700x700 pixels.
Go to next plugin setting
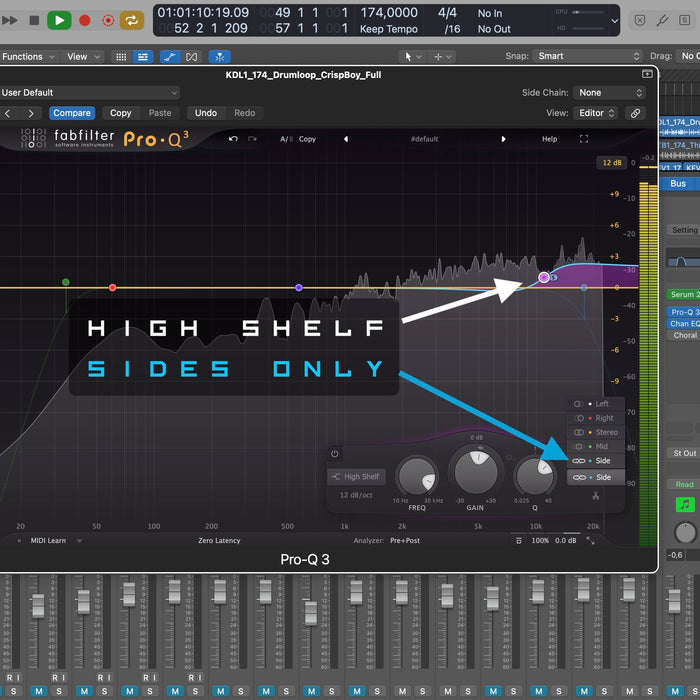31,113
